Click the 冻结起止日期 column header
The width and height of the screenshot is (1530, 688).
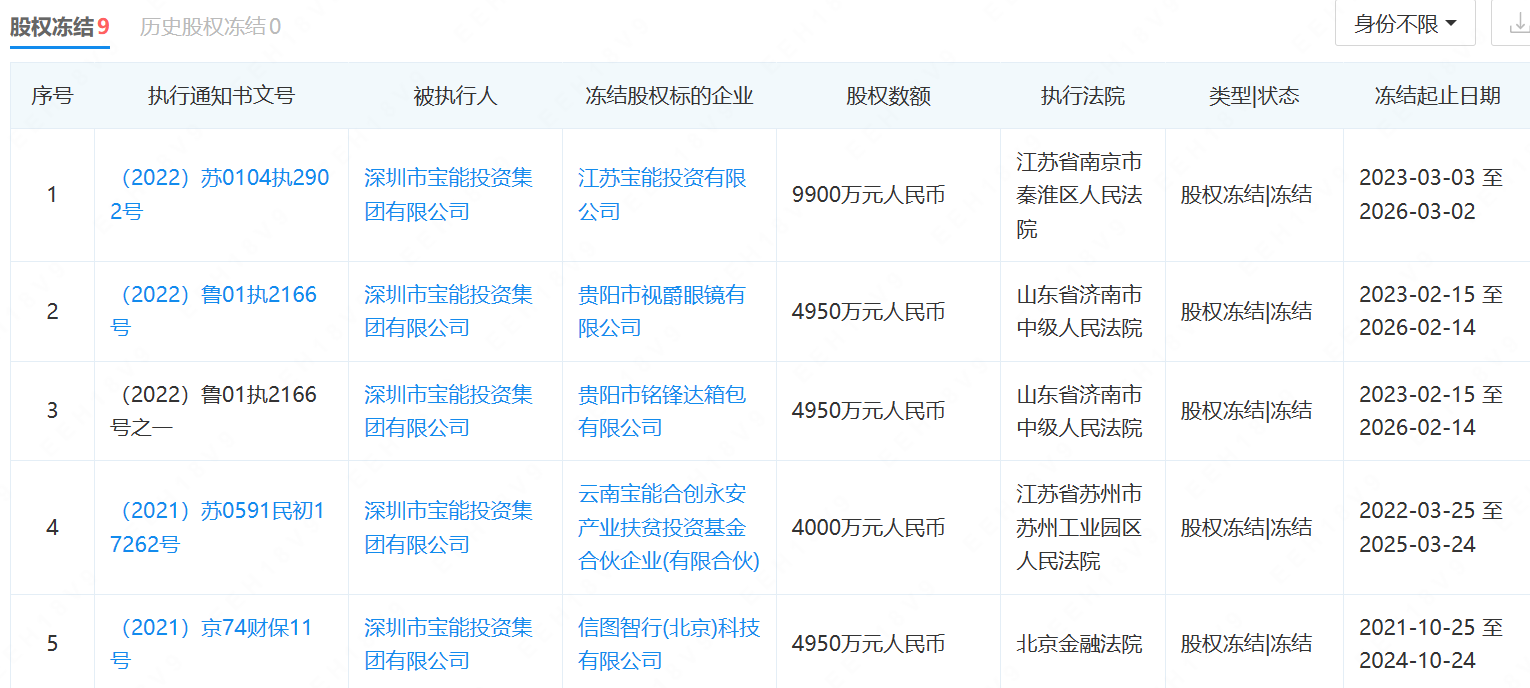[1437, 96]
